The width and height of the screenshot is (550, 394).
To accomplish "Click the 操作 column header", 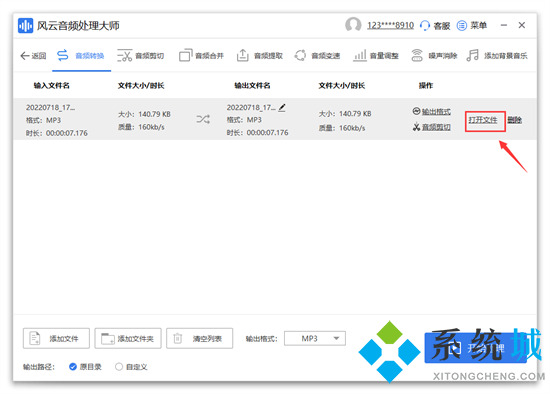I will (425, 85).
